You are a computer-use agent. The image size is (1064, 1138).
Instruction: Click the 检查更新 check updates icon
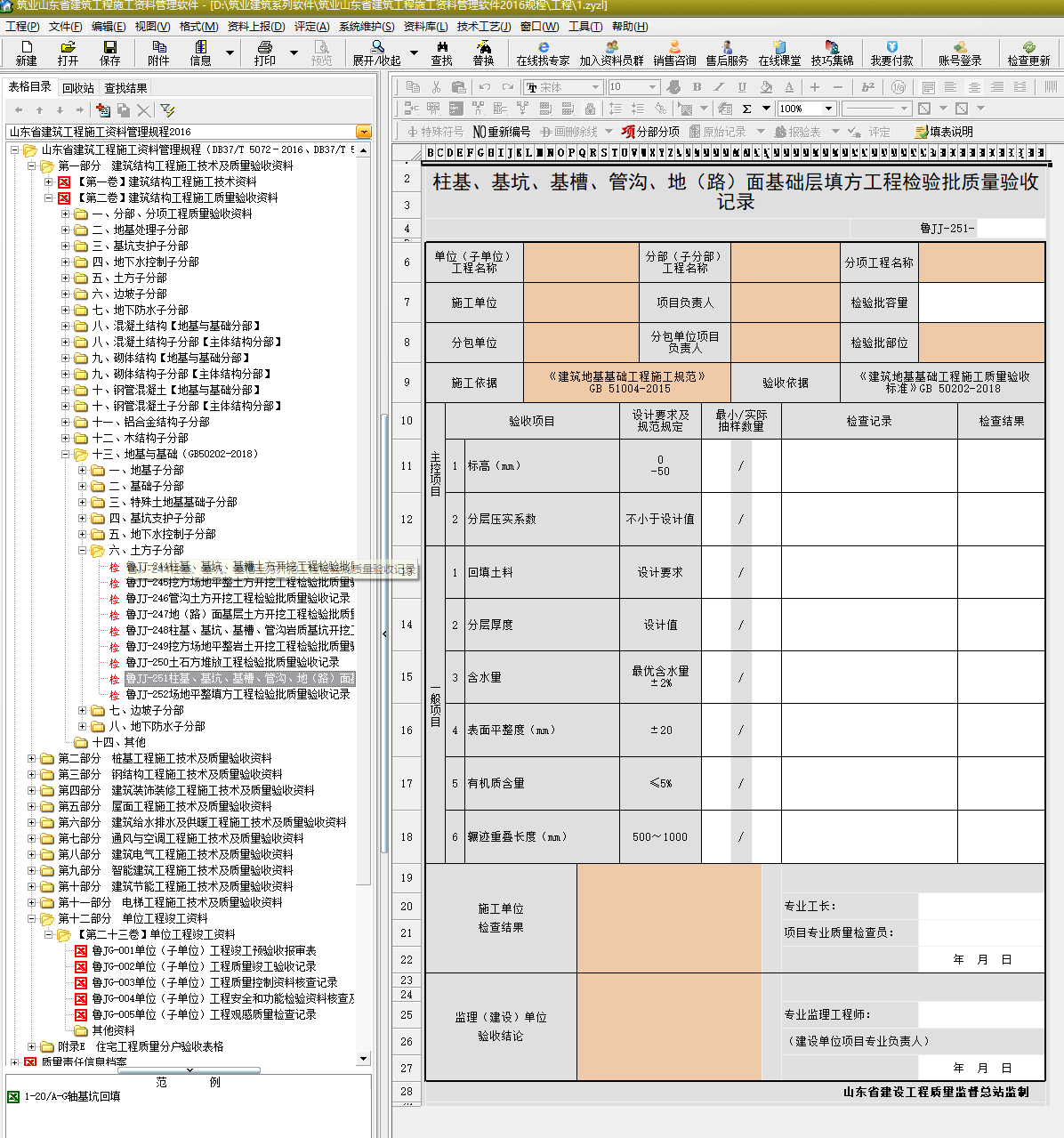coord(1028,52)
